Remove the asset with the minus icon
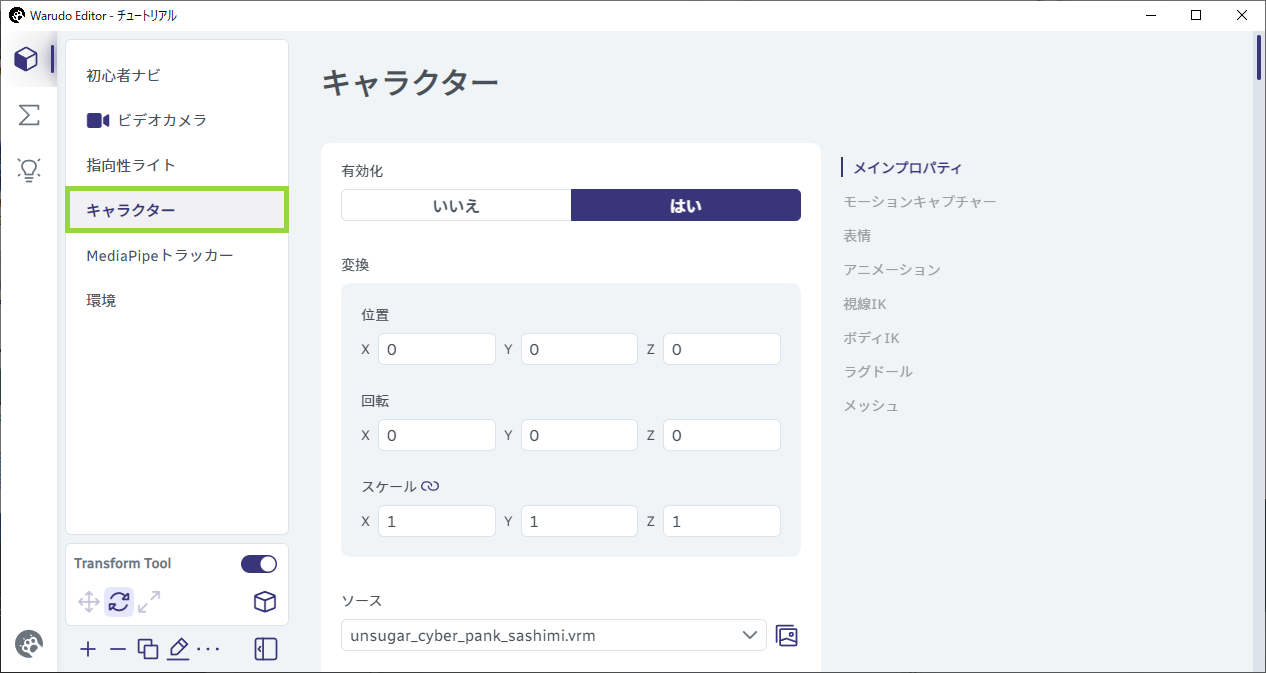 (118, 650)
